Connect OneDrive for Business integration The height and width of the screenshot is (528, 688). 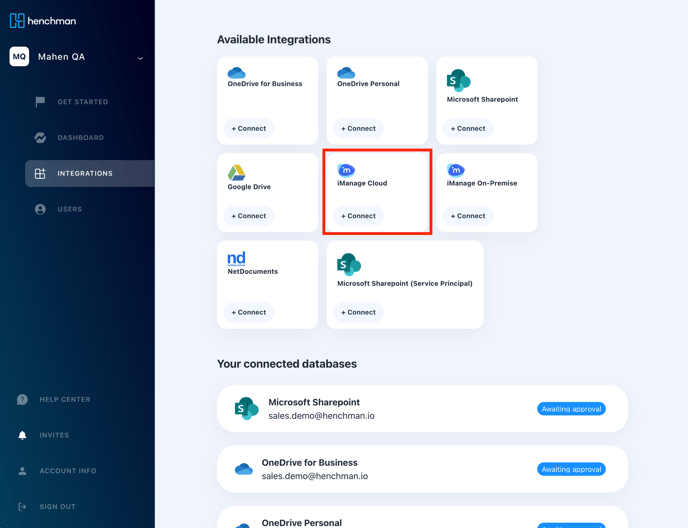tap(249, 129)
